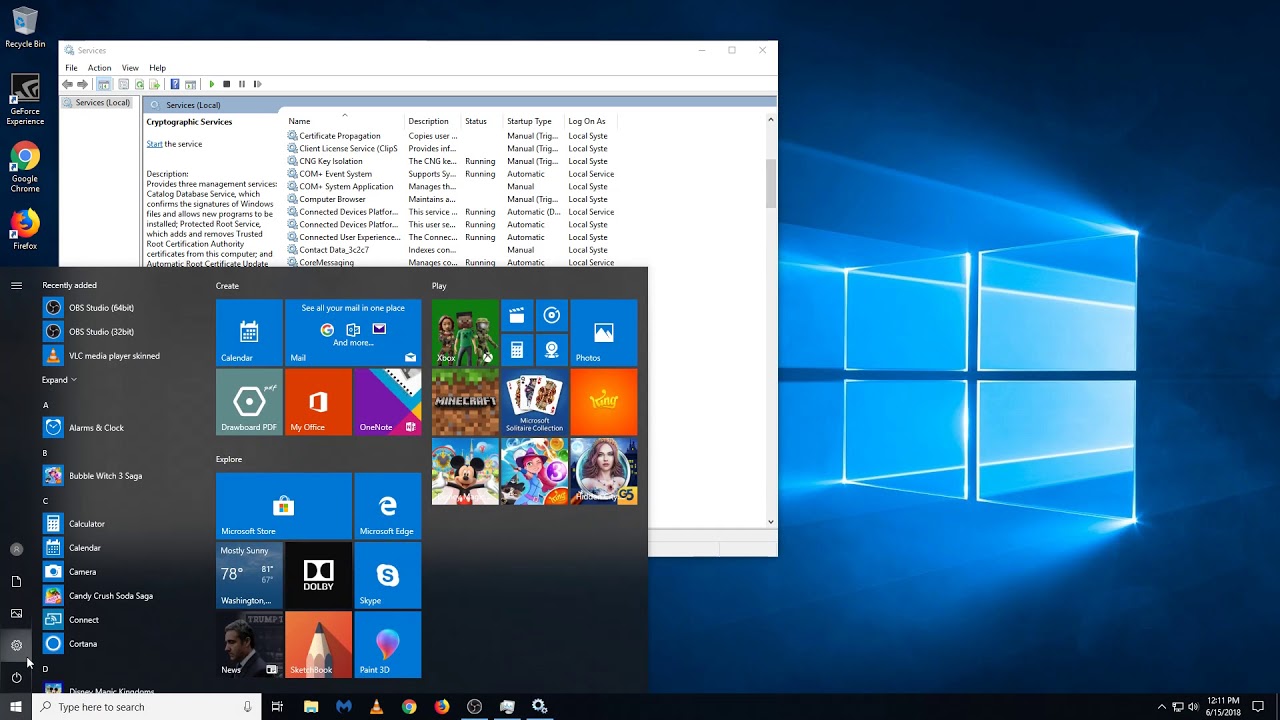Click the Pause Service toolbar button
1280x720 pixels.
(x=242, y=84)
